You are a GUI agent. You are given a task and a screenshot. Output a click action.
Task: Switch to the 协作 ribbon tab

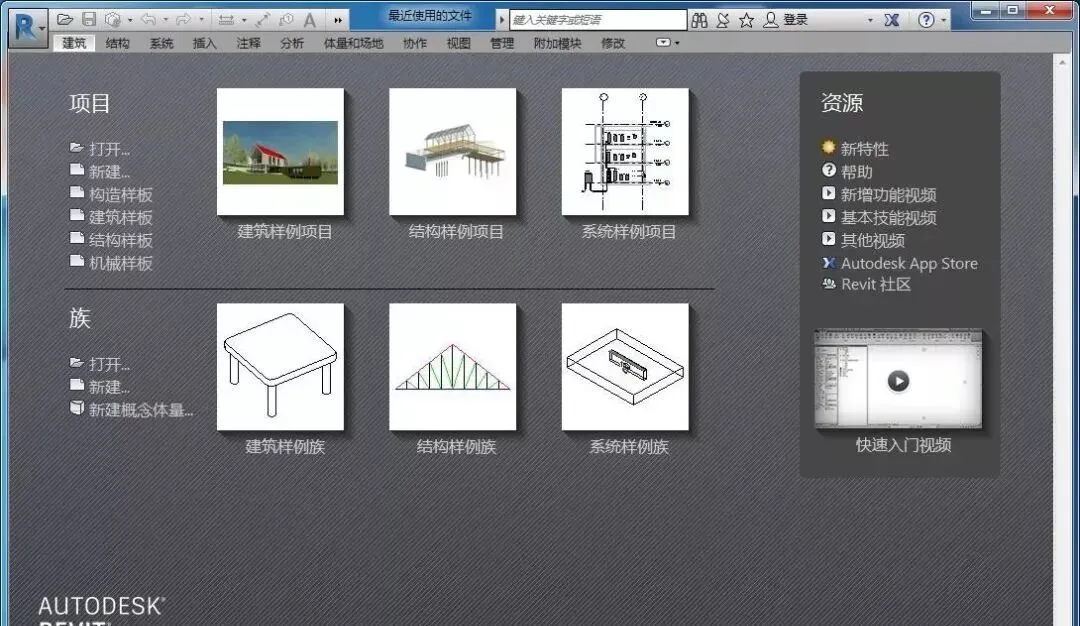415,43
